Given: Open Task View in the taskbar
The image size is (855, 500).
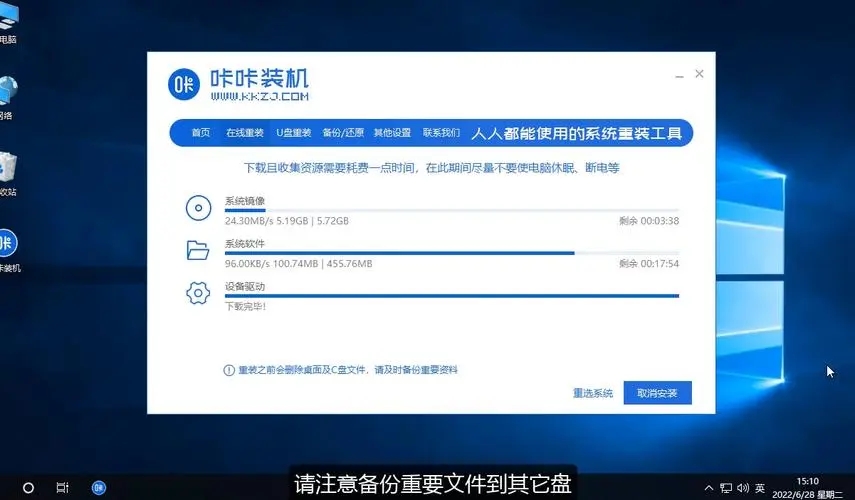Looking at the screenshot, I should click(x=63, y=487).
